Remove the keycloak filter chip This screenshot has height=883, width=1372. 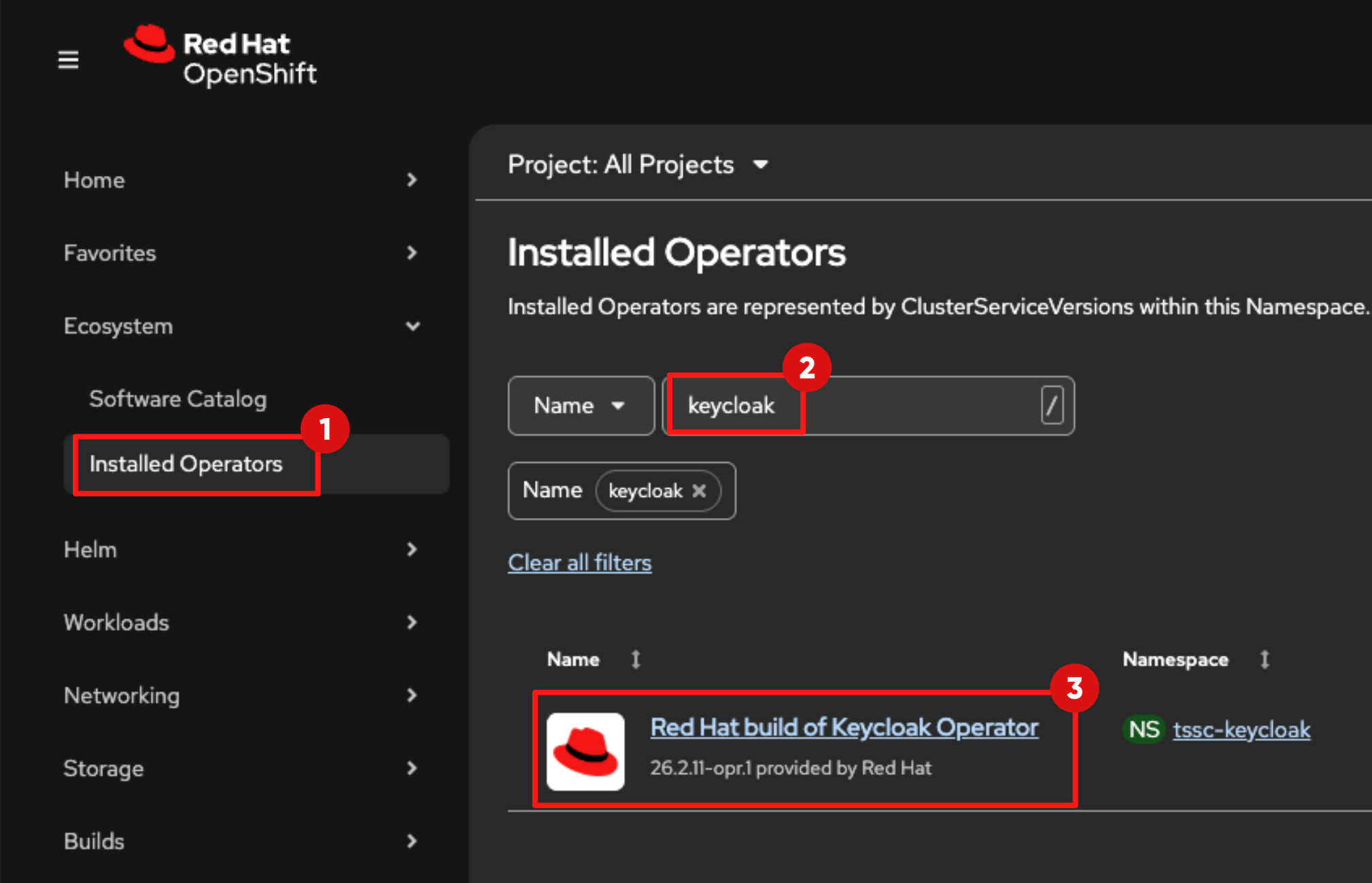coord(699,491)
